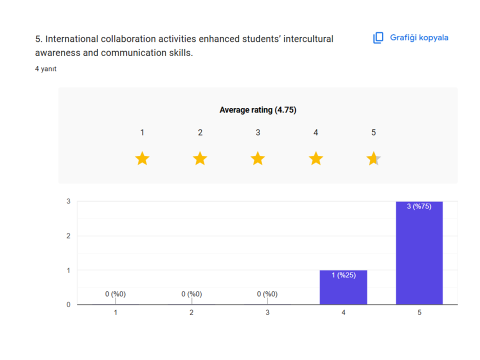Click the number 5 above the last star
This screenshot has height=360, width=480.
pyautogui.click(x=374, y=132)
